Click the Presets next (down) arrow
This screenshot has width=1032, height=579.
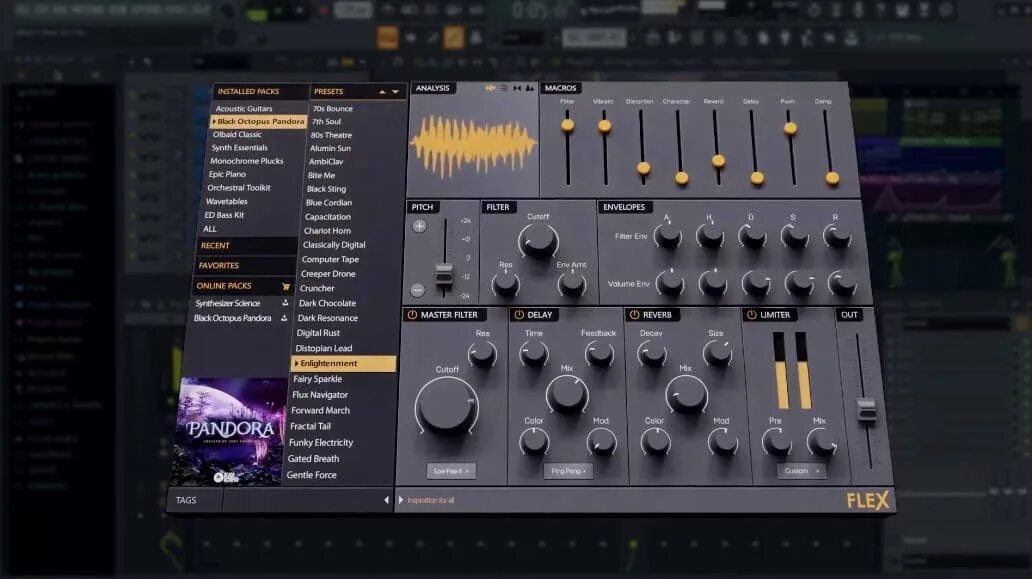coord(396,92)
